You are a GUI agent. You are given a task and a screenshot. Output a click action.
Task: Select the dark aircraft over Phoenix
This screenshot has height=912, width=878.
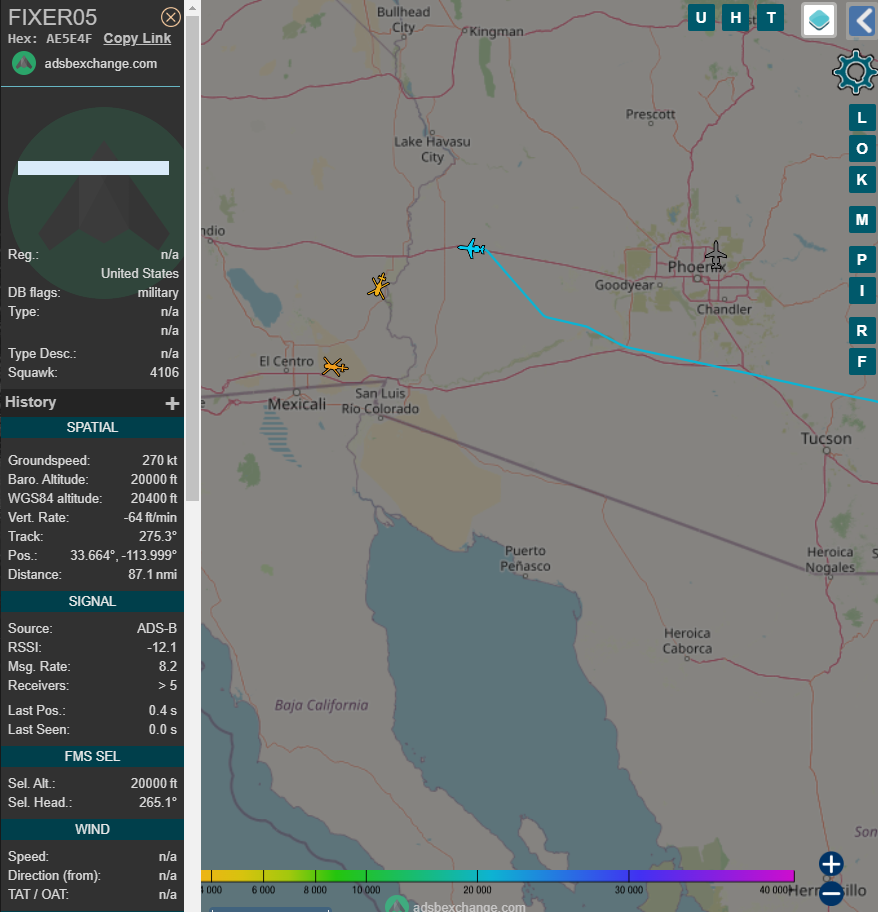click(x=716, y=255)
